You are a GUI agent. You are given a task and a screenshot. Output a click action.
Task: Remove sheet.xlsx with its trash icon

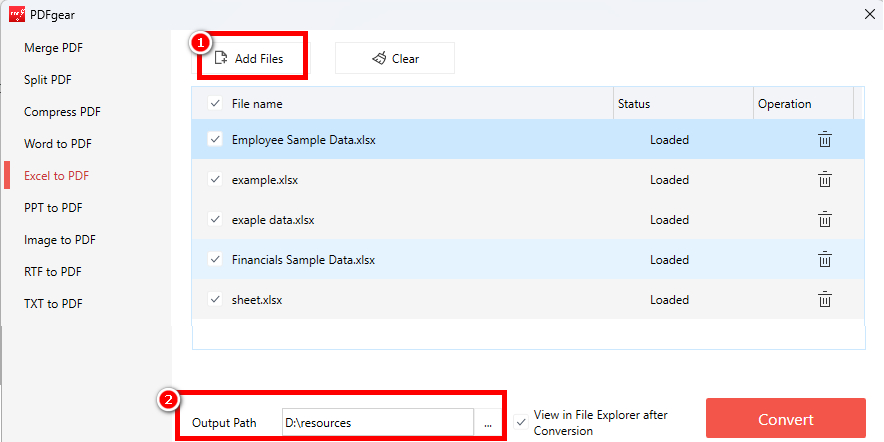pyautogui.click(x=824, y=299)
